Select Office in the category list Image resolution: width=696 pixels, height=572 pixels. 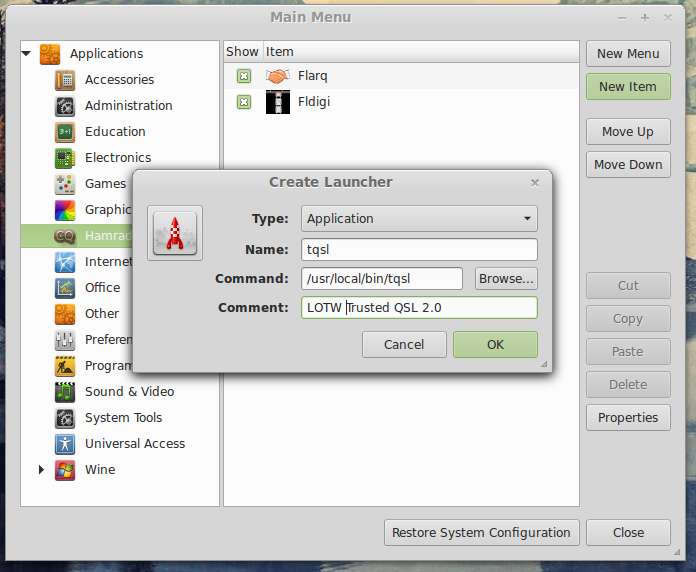102,288
